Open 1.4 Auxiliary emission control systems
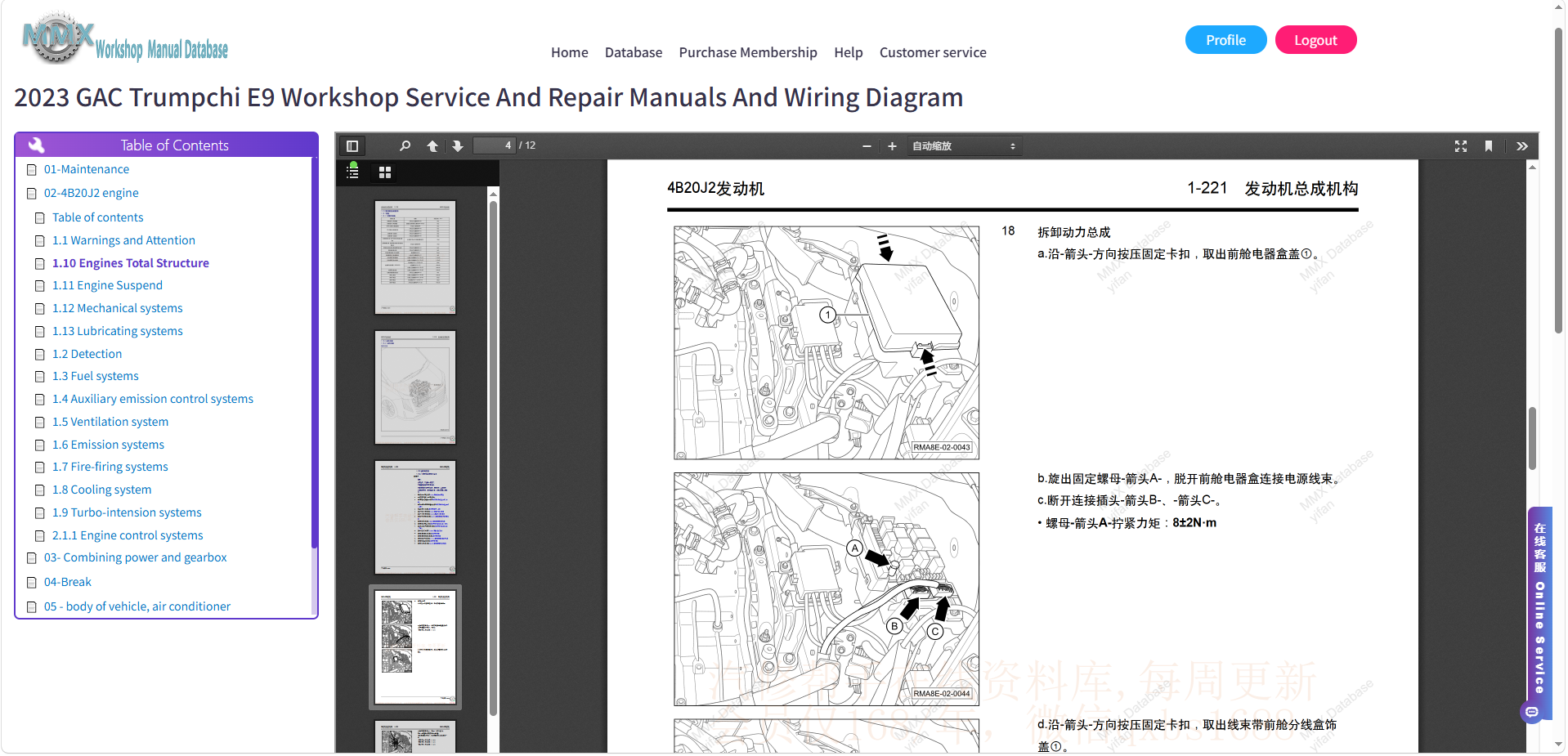This screenshot has height=756, width=1568. coord(153,399)
